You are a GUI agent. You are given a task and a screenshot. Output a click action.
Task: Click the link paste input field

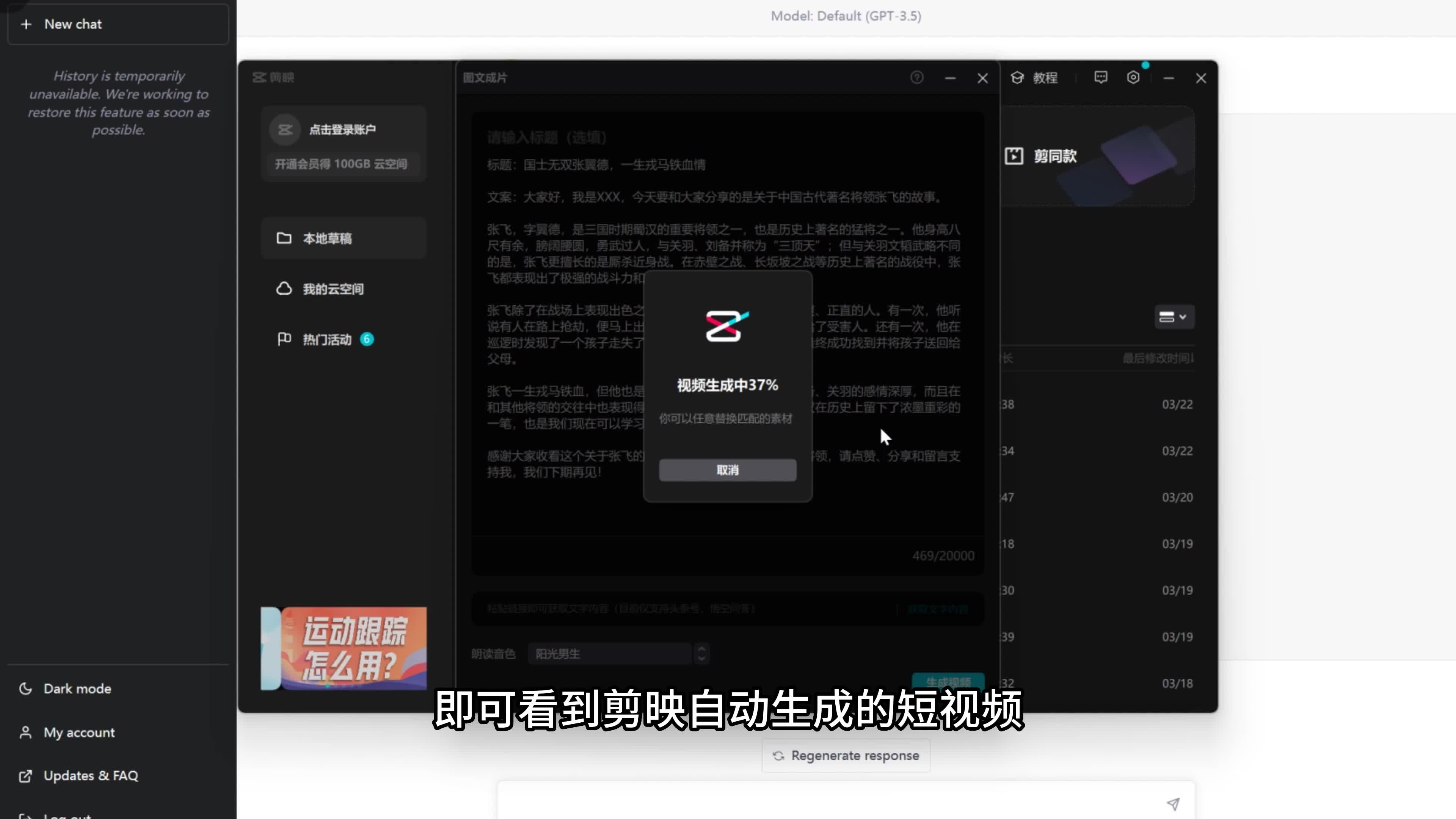pyautogui.click(x=684, y=609)
